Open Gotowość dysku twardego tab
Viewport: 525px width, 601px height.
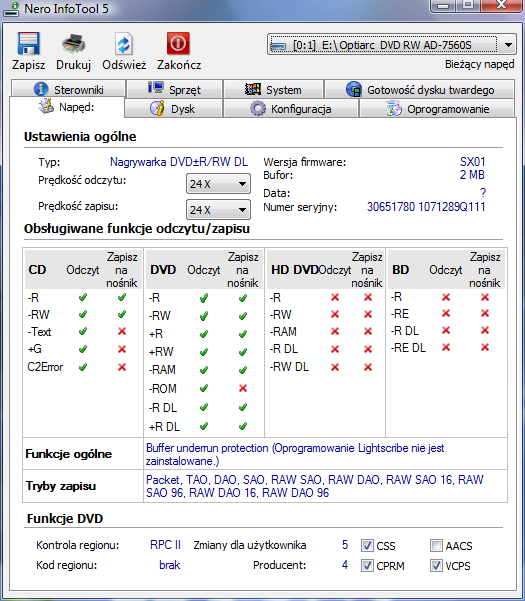click(420, 89)
